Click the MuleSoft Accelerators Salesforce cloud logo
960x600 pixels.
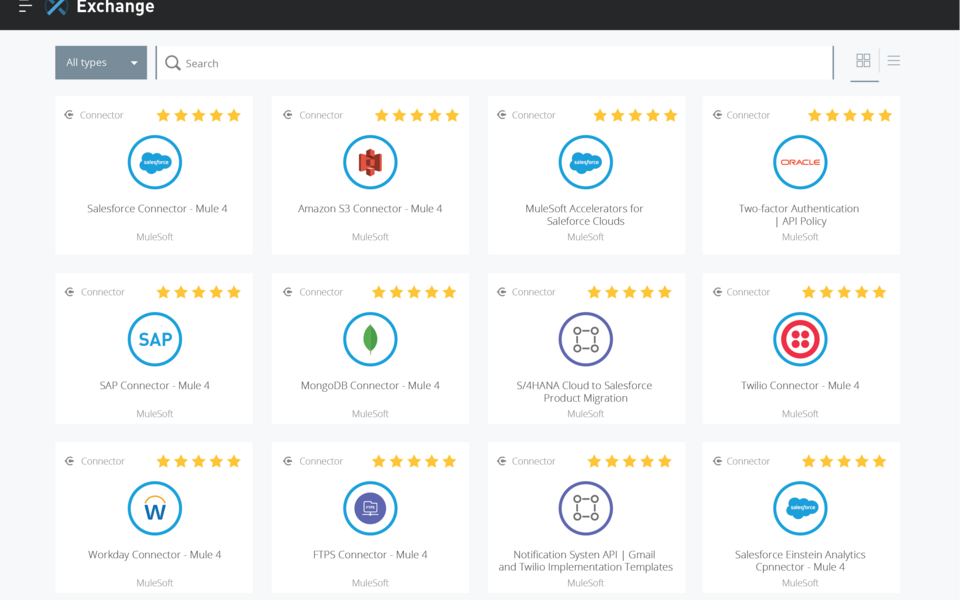click(x=586, y=162)
